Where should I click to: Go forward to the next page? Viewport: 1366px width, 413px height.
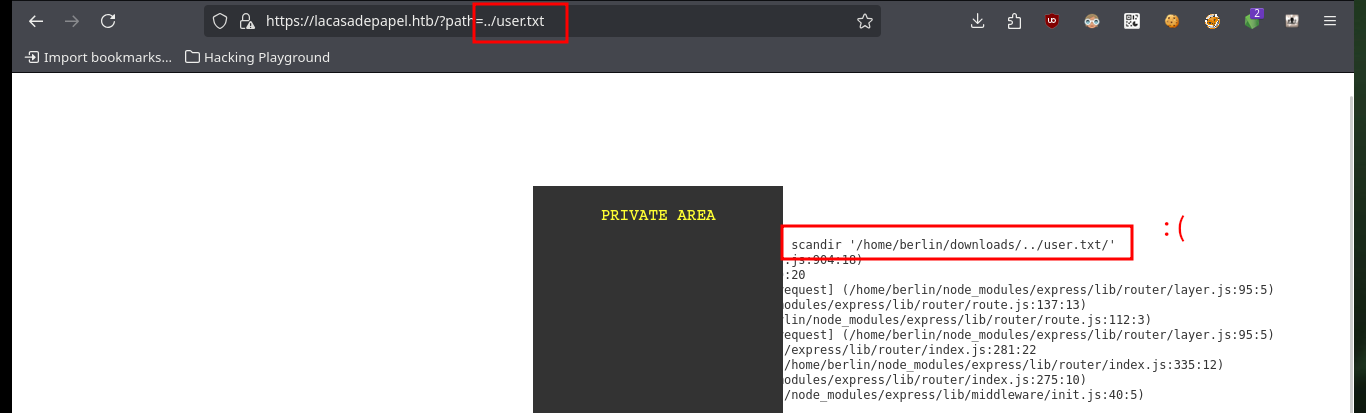71,21
